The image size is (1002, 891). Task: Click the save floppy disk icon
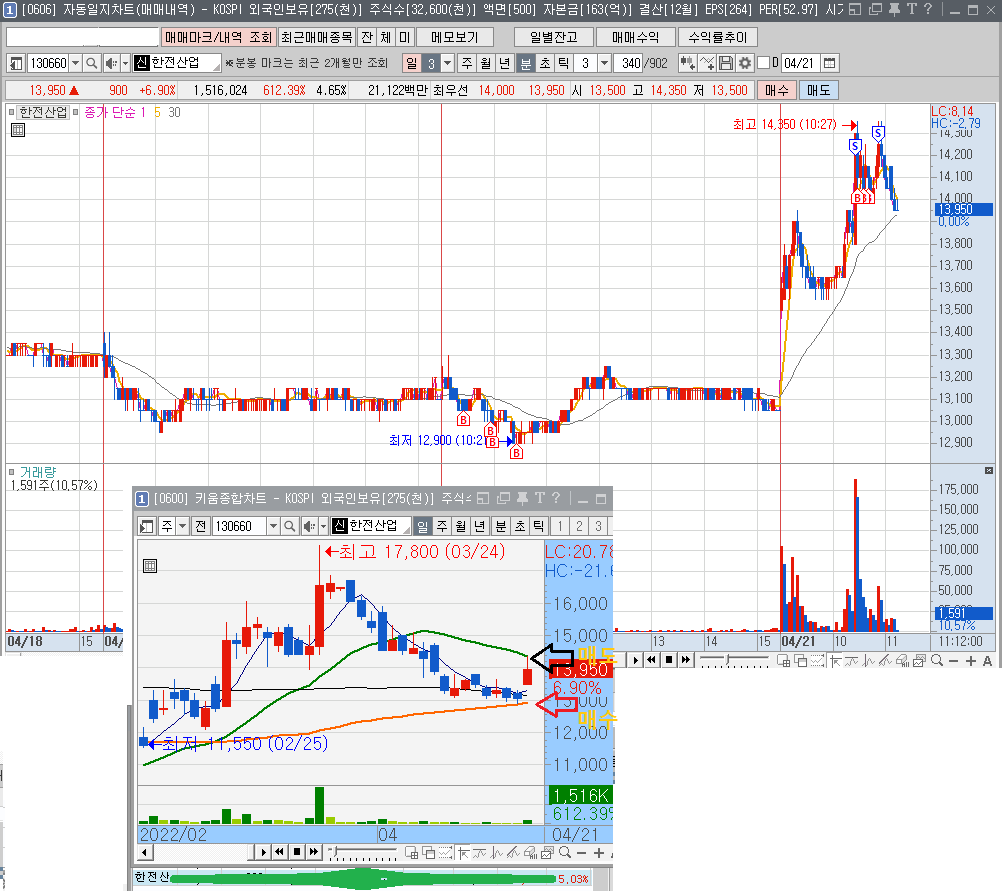coord(725,63)
